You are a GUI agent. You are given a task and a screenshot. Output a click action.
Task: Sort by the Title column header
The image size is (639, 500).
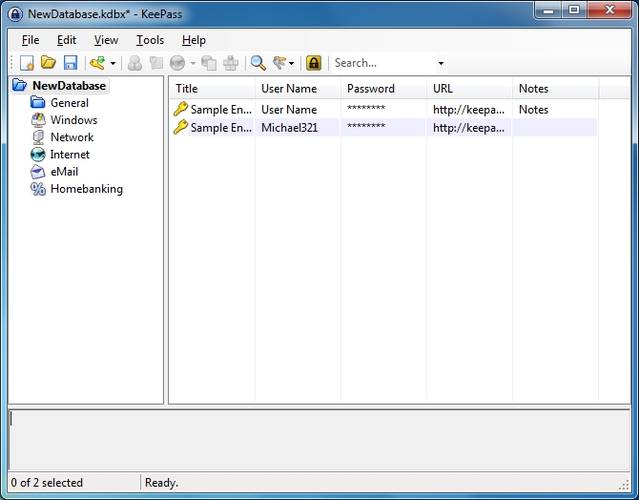[212, 89]
